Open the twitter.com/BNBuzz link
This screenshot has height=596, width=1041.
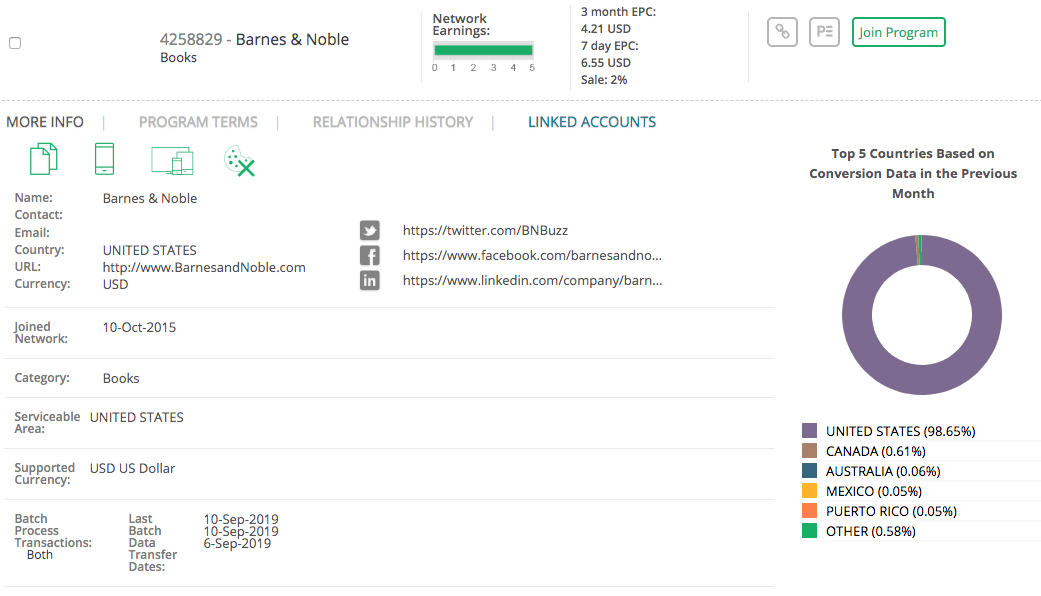pyautogui.click(x=485, y=230)
